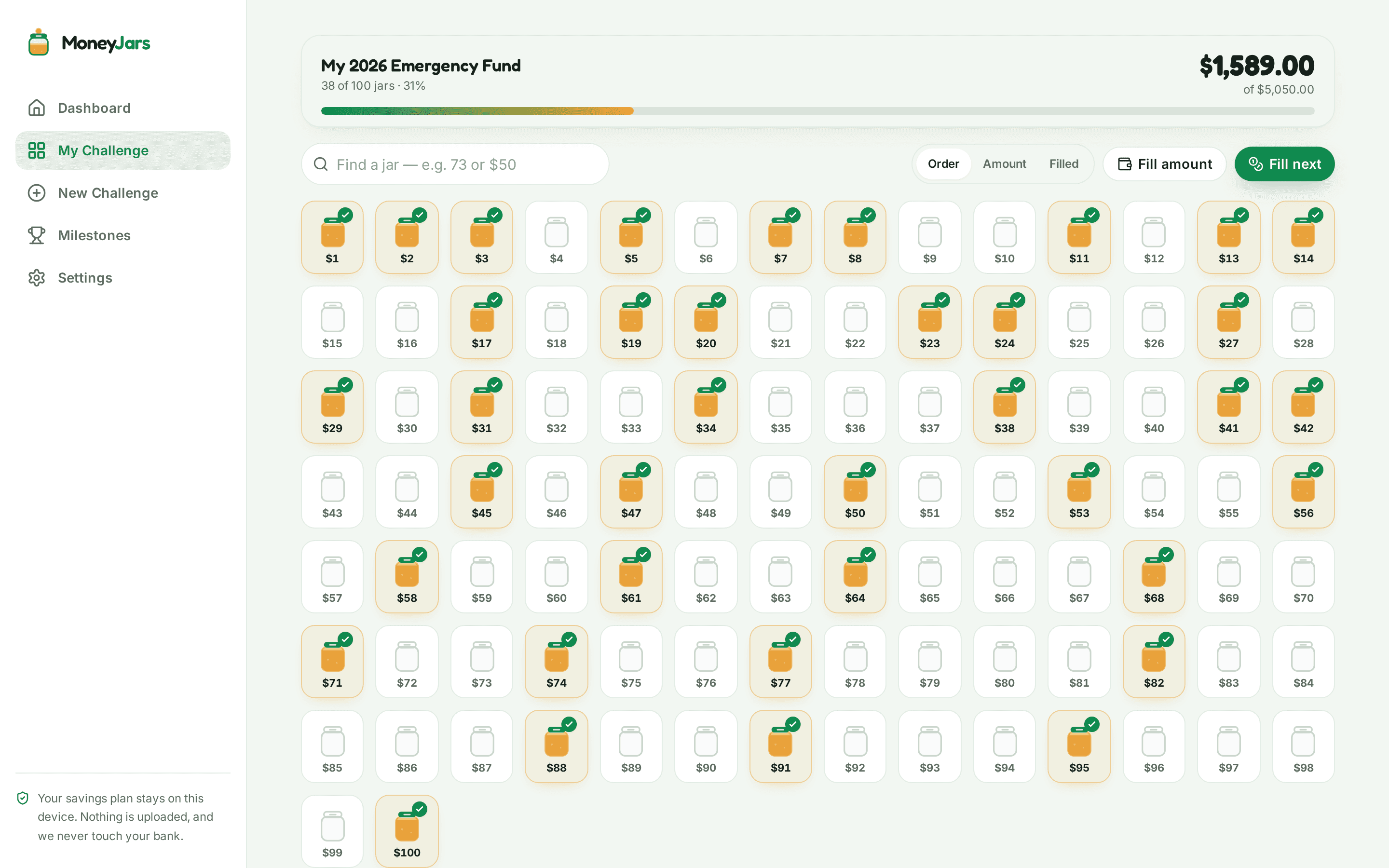Viewport: 1389px width, 868px height.
Task: Open the filled $91 jar
Action: pyautogui.click(x=781, y=747)
